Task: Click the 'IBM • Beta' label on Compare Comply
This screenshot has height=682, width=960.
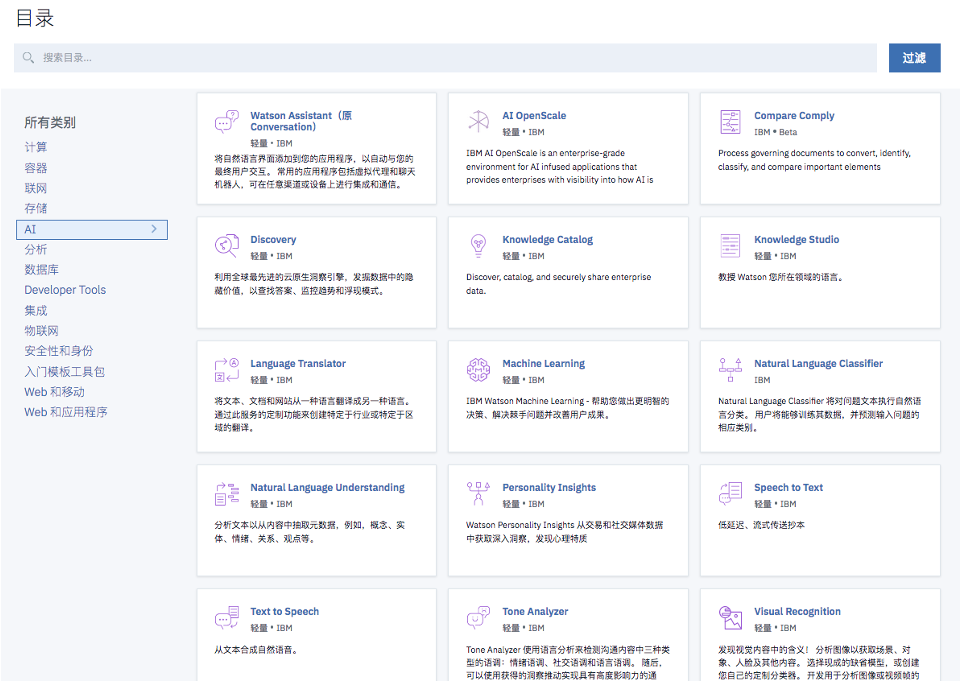Action: click(x=776, y=132)
